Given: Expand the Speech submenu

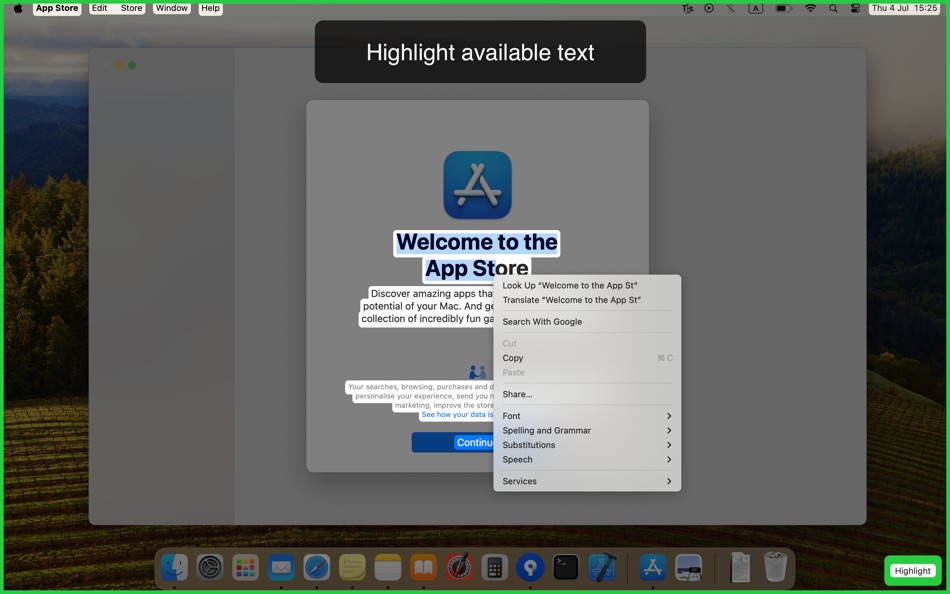Looking at the screenshot, I should [586, 459].
